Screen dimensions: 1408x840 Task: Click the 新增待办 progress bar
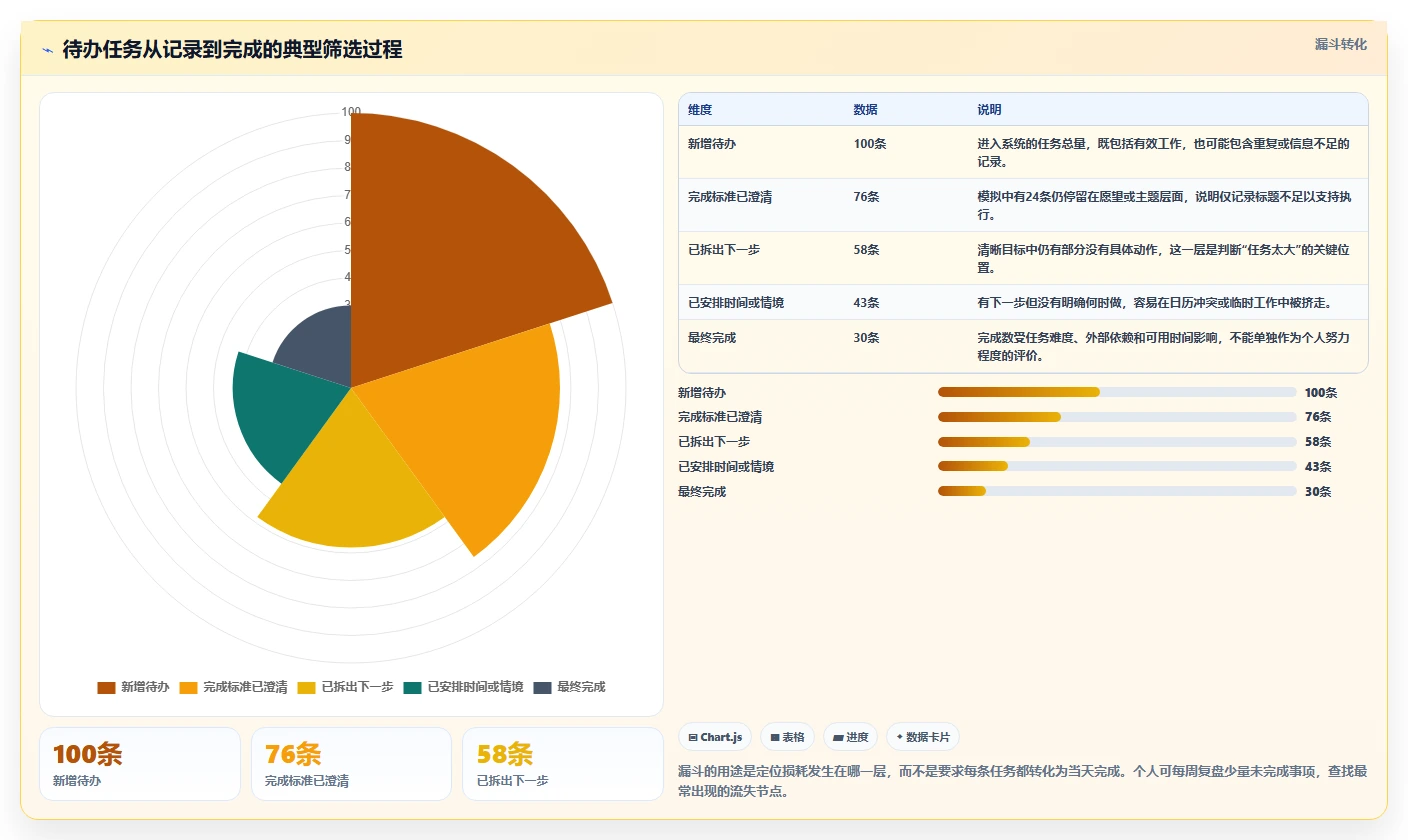point(1117,392)
